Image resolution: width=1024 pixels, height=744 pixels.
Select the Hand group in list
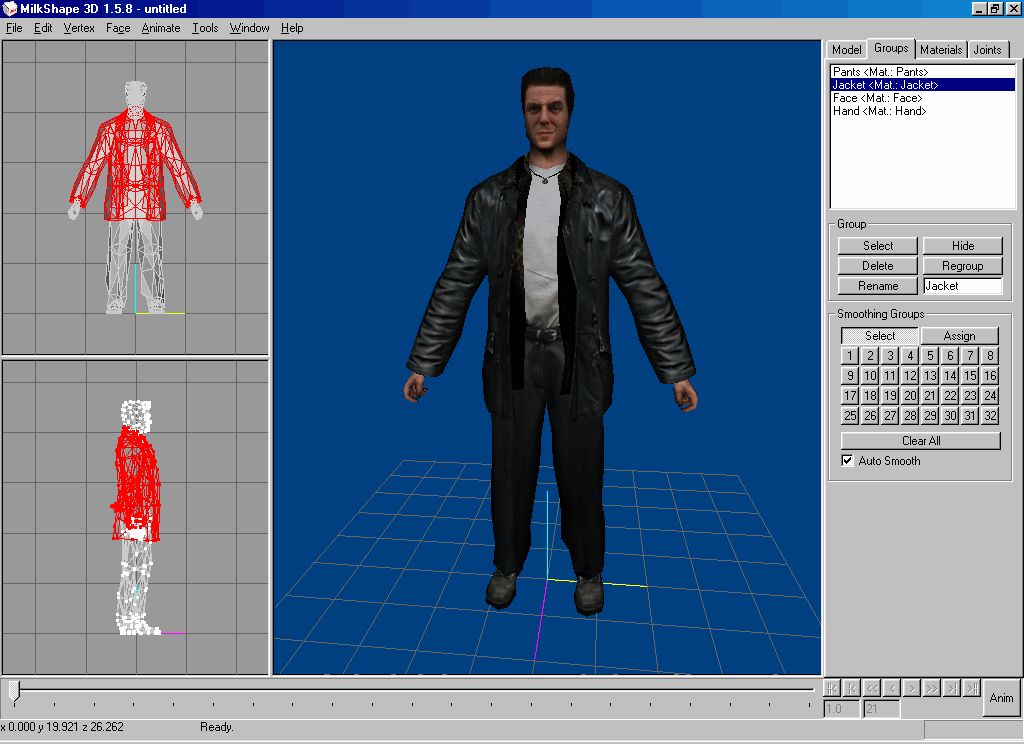[x=923, y=111]
